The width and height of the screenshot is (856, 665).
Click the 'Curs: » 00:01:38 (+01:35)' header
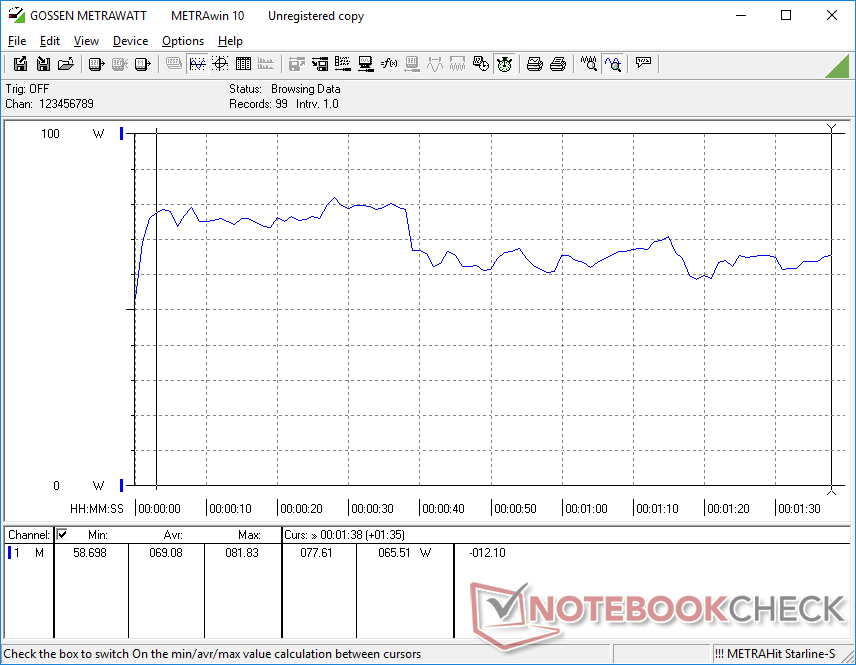[x=344, y=535]
